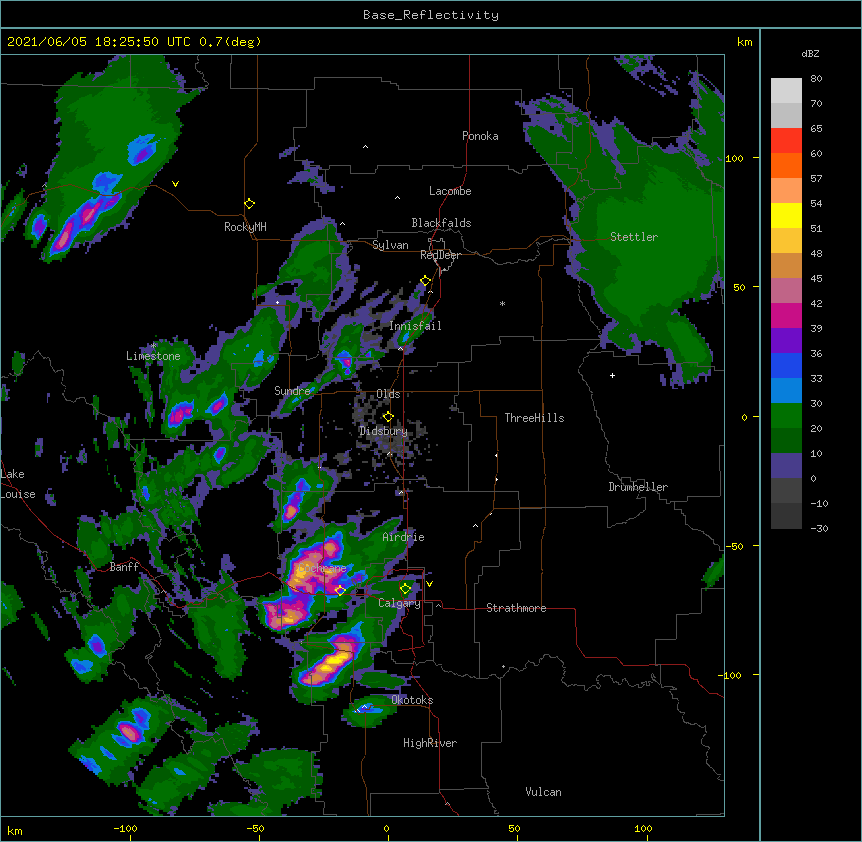
Task: Select the yellow diamond marker above Calgary
Action: [x=405, y=589]
